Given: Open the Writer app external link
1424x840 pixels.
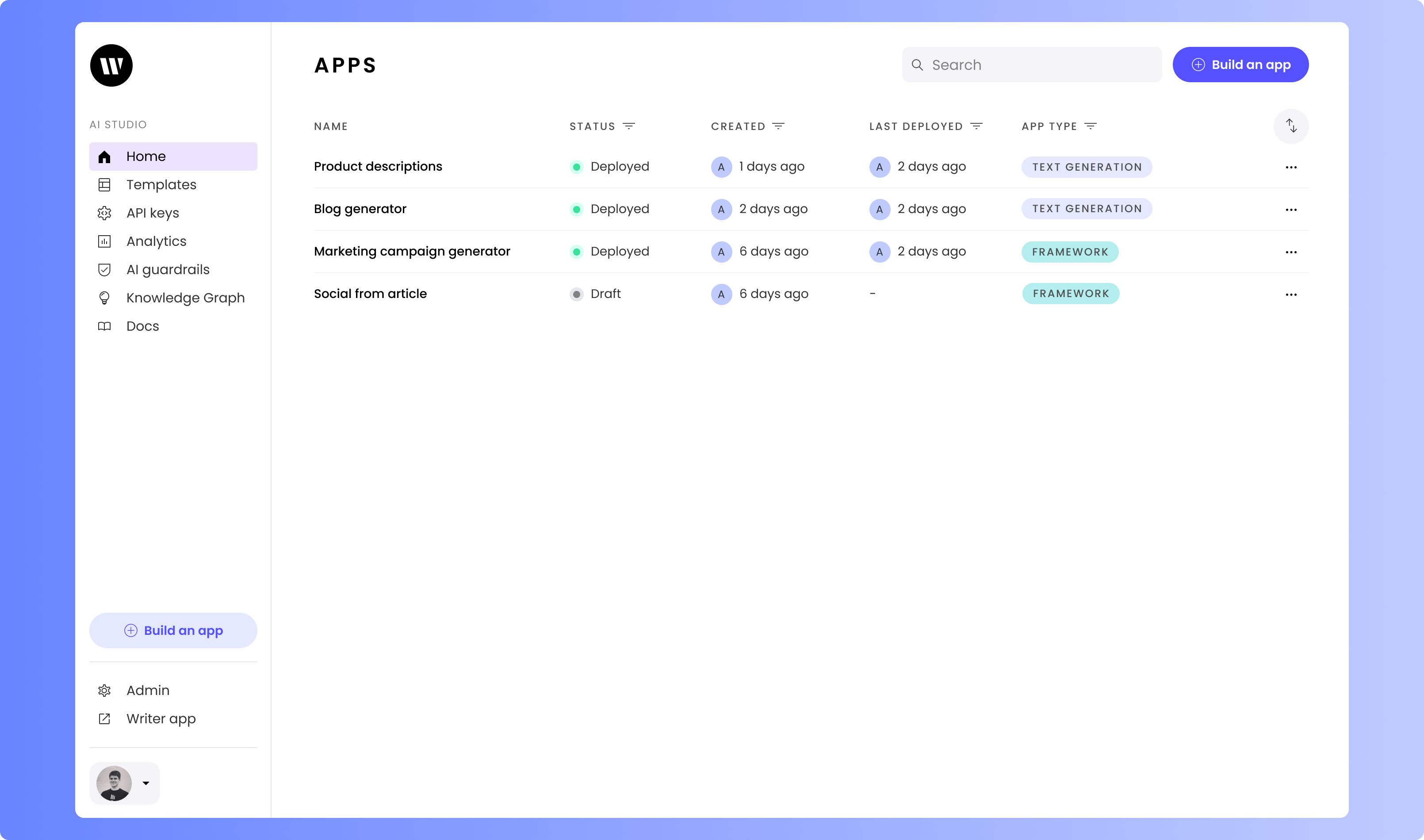Looking at the screenshot, I should pyautogui.click(x=161, y=718).
